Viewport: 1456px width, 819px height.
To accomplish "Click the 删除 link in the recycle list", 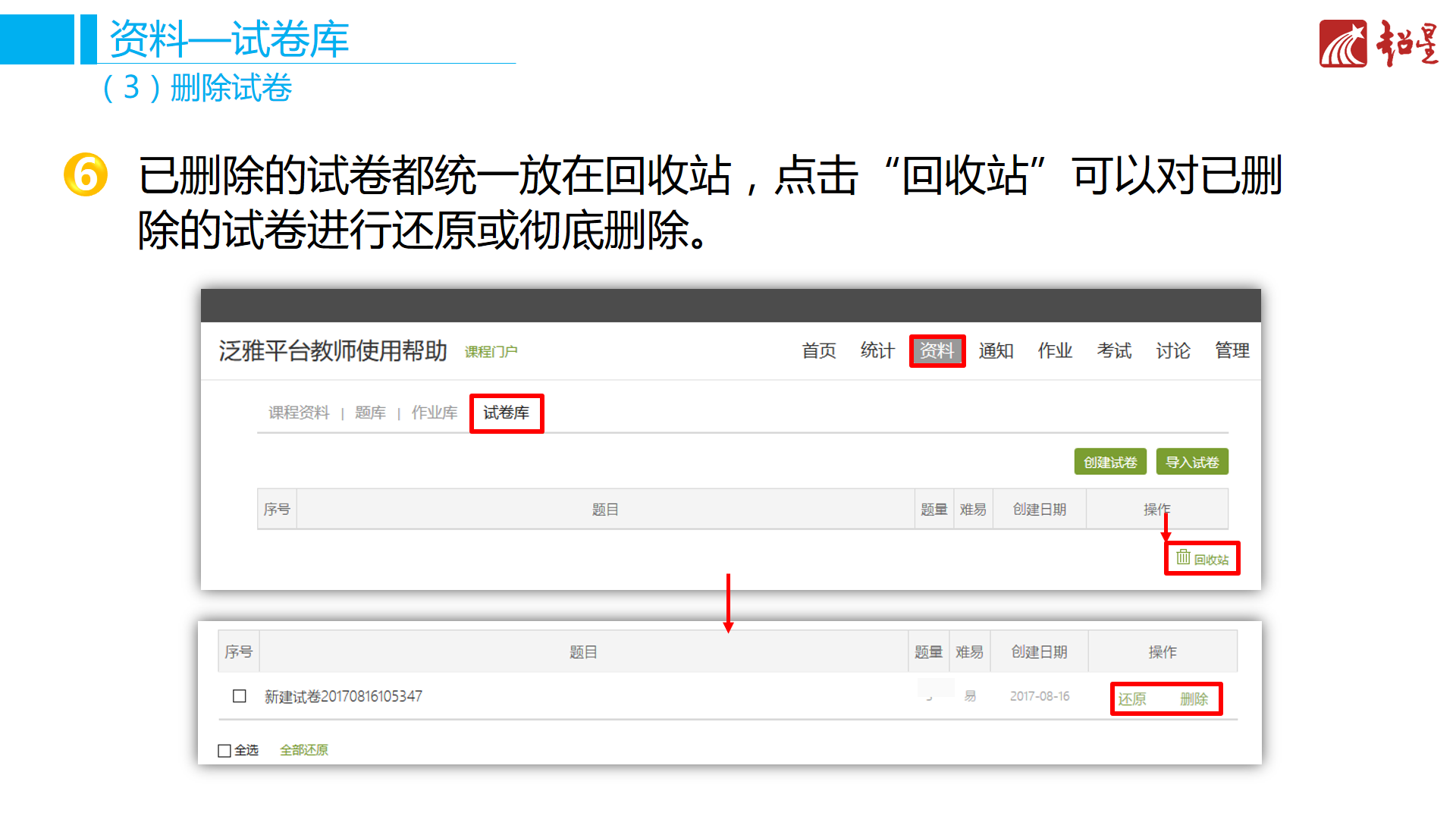I will coord(1194,699).
